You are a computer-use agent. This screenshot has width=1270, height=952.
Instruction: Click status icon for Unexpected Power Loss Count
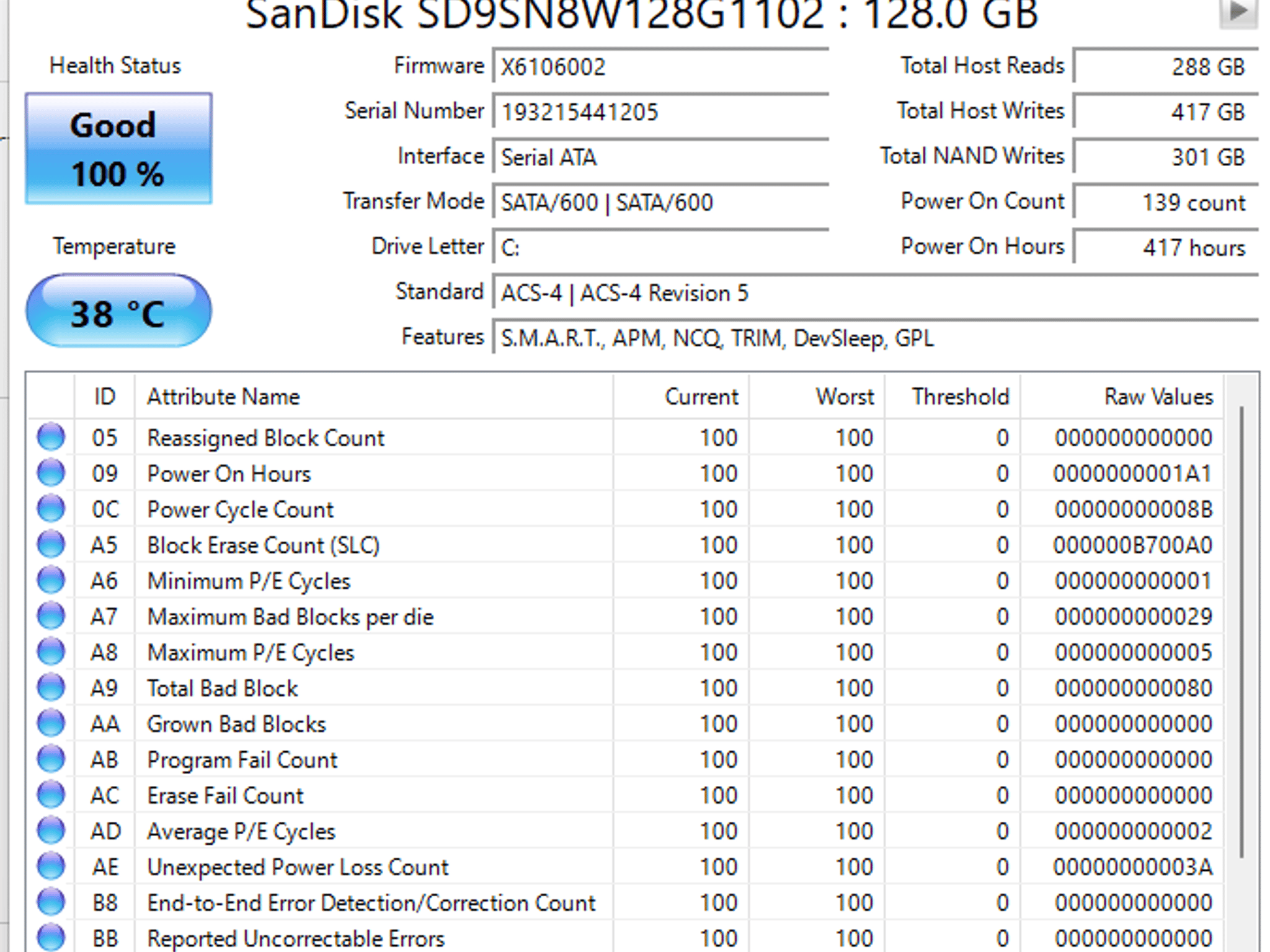[51, 866]
